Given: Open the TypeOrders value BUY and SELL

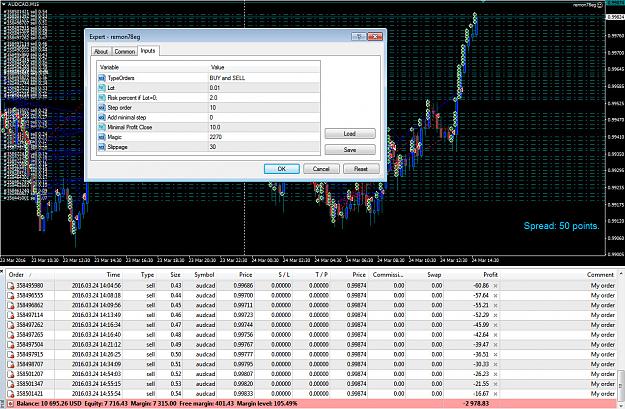Looking at the screenshot, I should pos(264,78).
